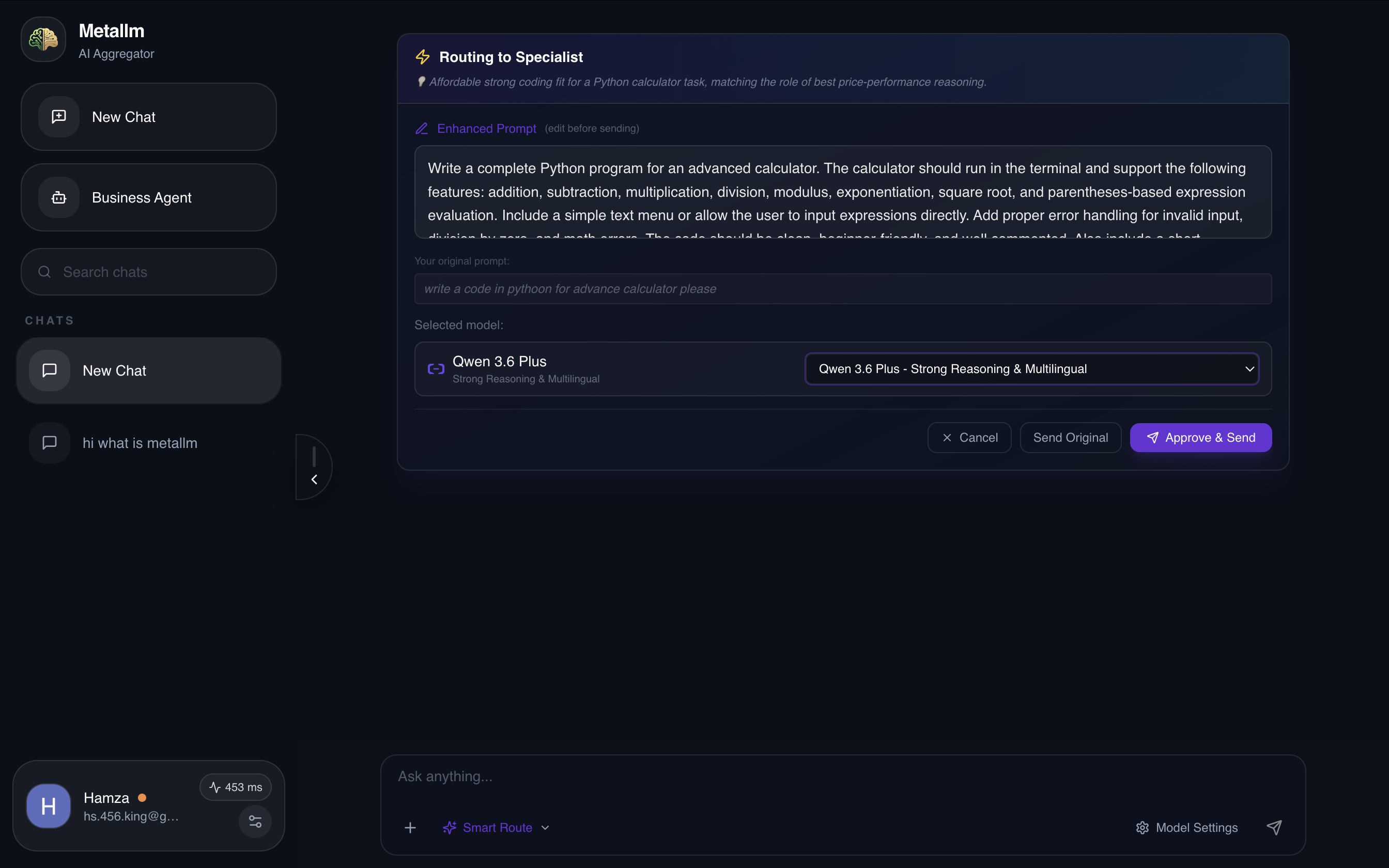1389x868 pixels.
Task: Click the 'Strong Reasoning & Multilingual' subtitle
Action: pyautogui.click(x=526, y=379)
